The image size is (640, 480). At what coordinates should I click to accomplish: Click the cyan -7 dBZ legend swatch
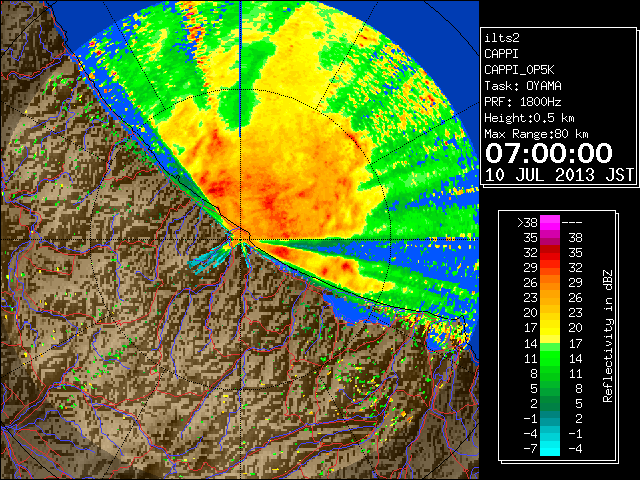[x=550, y=448]
